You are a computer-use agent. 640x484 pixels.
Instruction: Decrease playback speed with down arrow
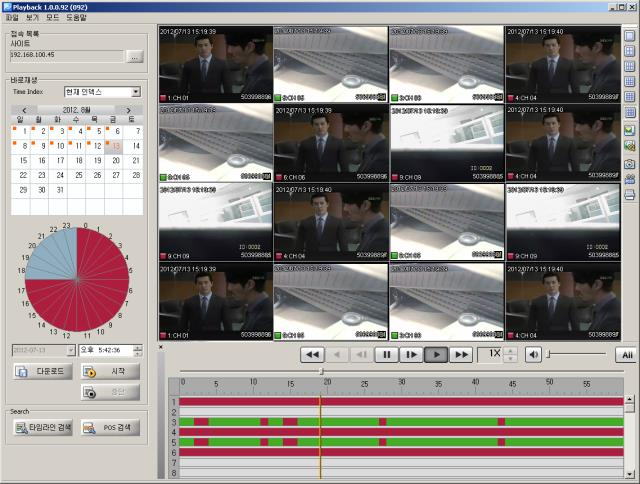pos(510,359)
